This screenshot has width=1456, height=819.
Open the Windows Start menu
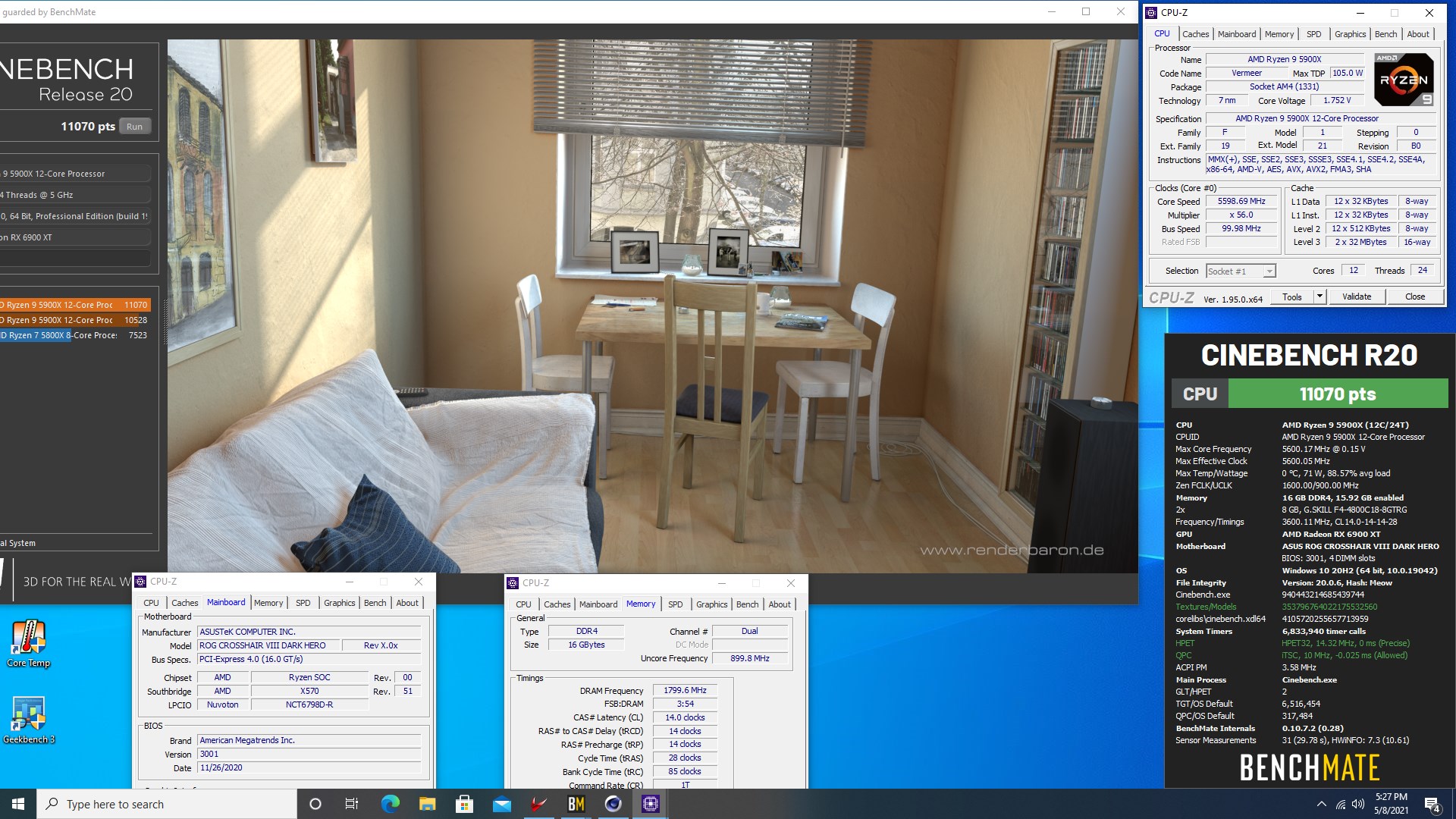coord(18,804)
